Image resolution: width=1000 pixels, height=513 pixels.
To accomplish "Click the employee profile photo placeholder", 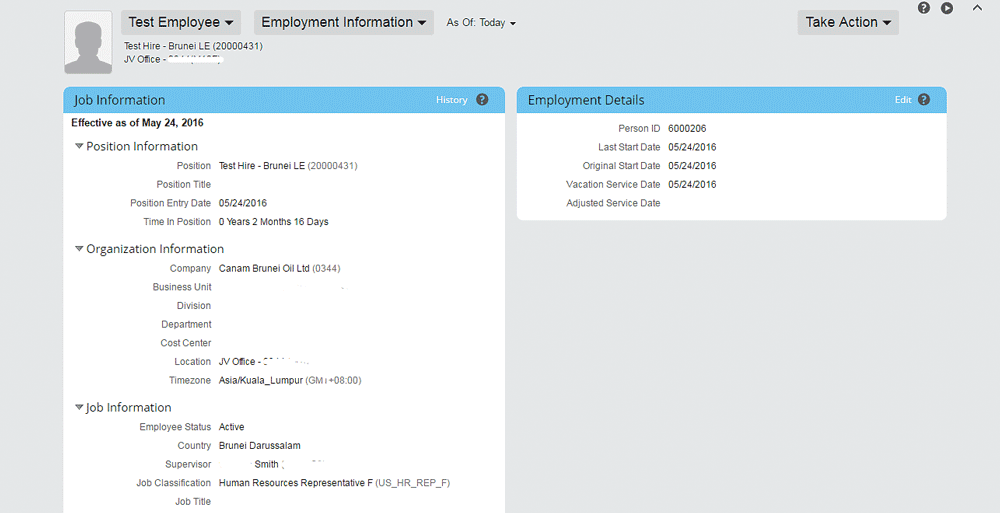I will (88, 42).
